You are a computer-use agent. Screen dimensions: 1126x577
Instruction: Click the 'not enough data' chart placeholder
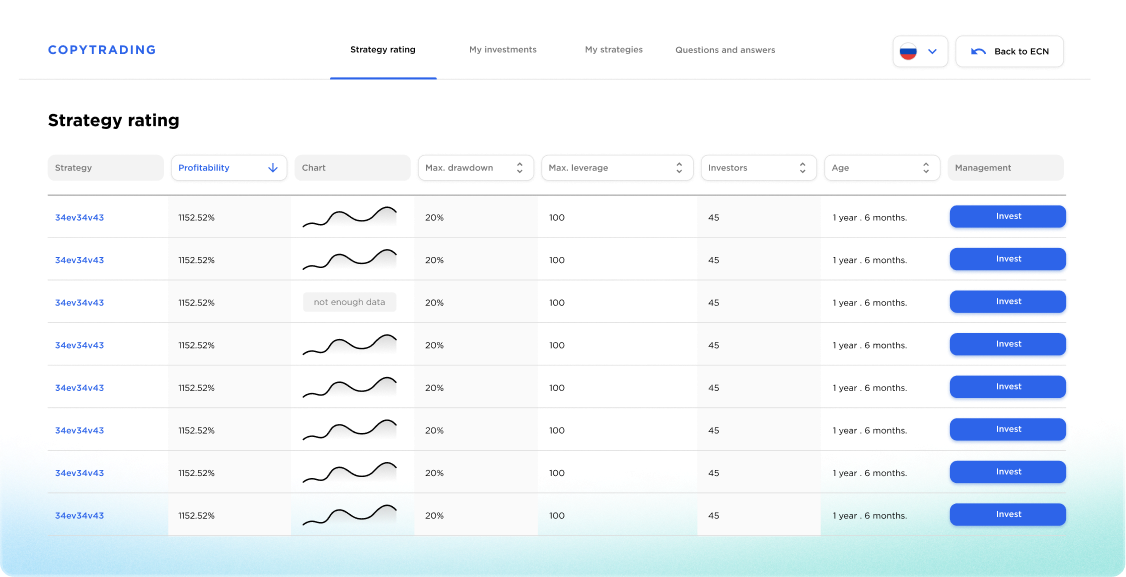tap(350, 302)
